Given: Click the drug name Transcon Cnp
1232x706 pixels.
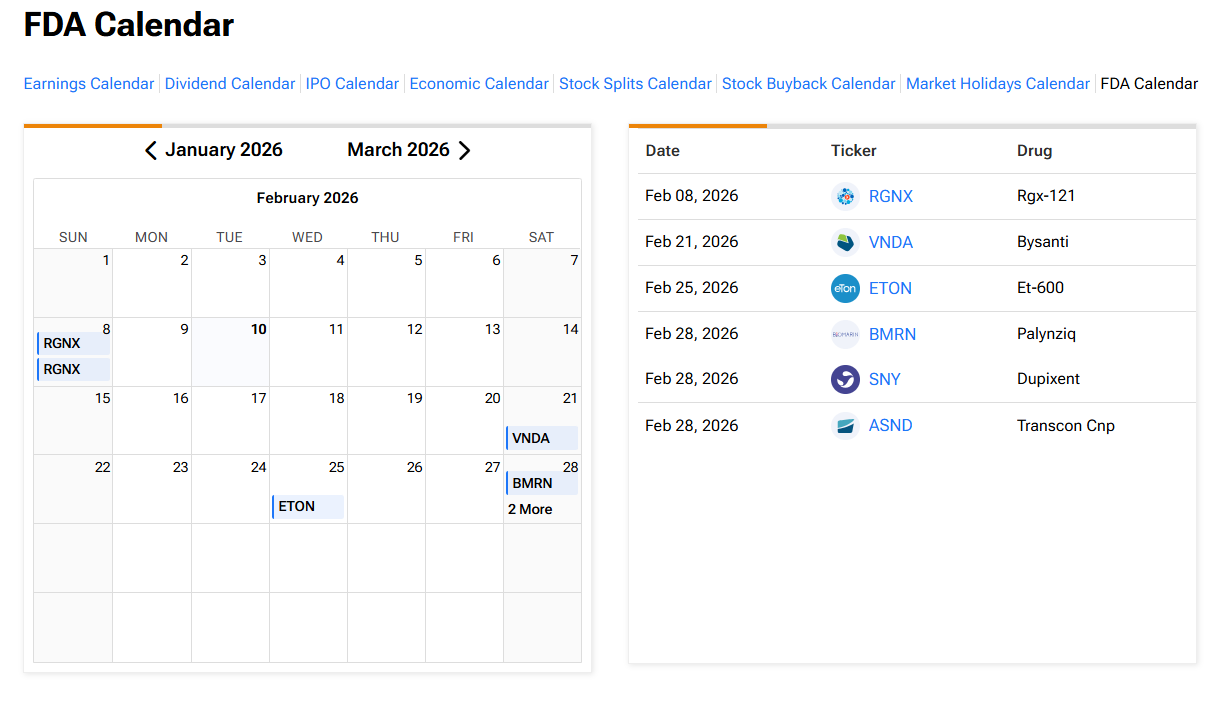Looking at the screenshot, I should [1066, 425].
